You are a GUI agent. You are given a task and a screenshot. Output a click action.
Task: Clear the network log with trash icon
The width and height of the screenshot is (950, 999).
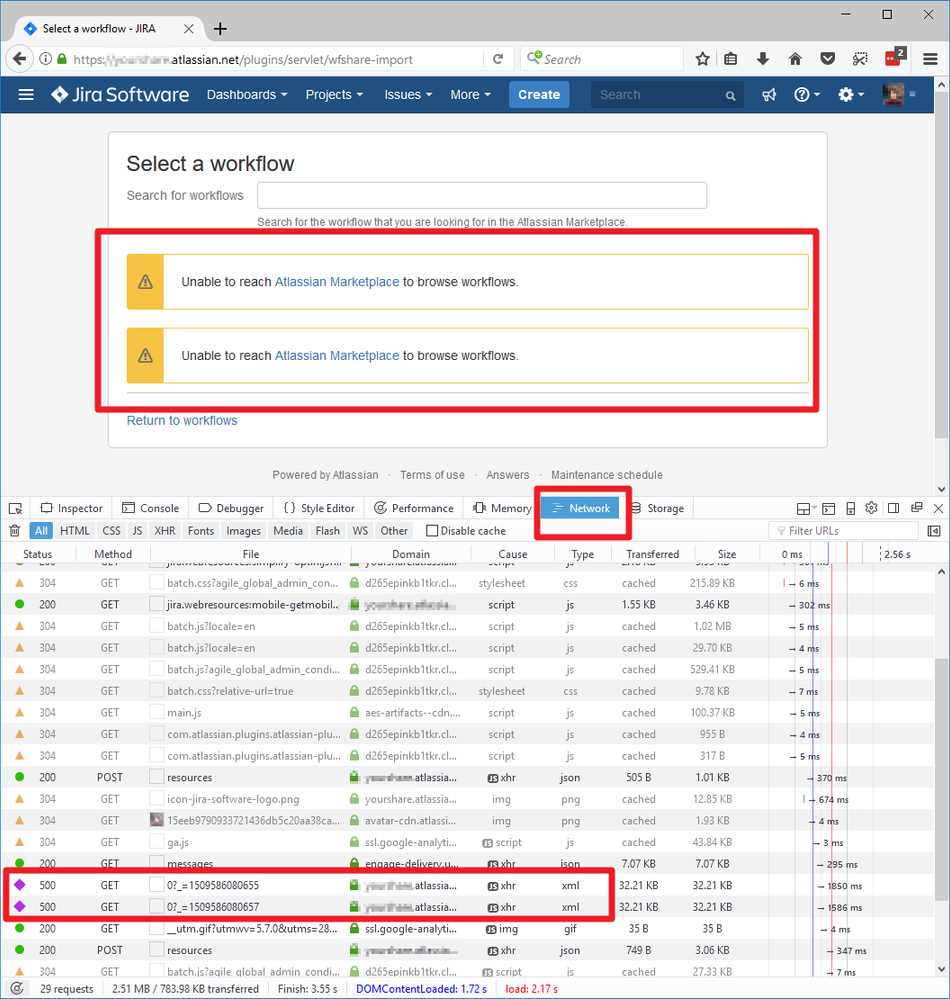click(15, 531)
